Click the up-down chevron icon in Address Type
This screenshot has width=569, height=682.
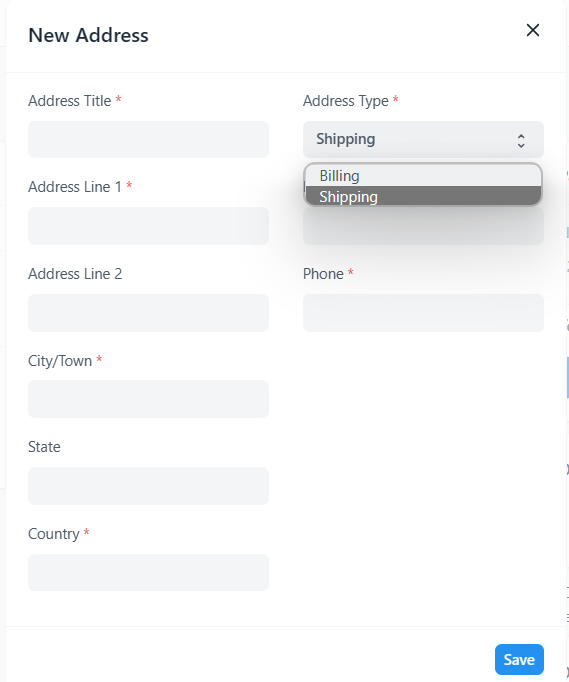pos(521,141)
